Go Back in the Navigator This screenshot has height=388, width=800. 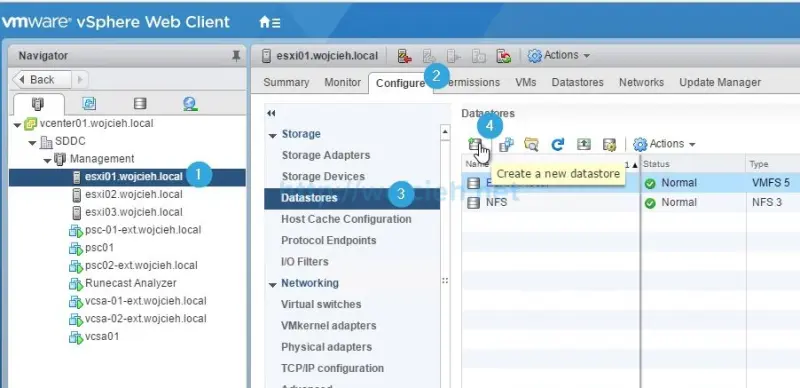(42, 80)
